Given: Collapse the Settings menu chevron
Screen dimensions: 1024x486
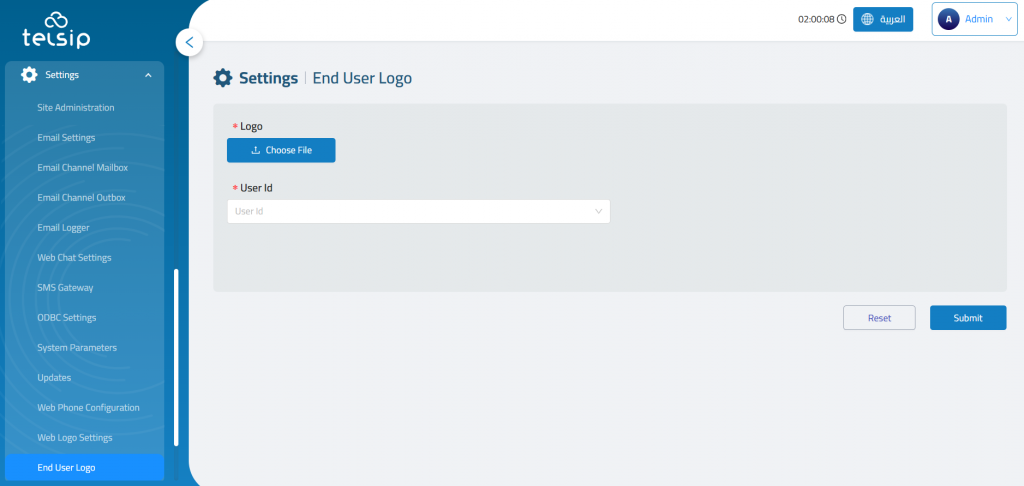Looking at the screenshot, I should pyautogui.click(x=148, y=75).
